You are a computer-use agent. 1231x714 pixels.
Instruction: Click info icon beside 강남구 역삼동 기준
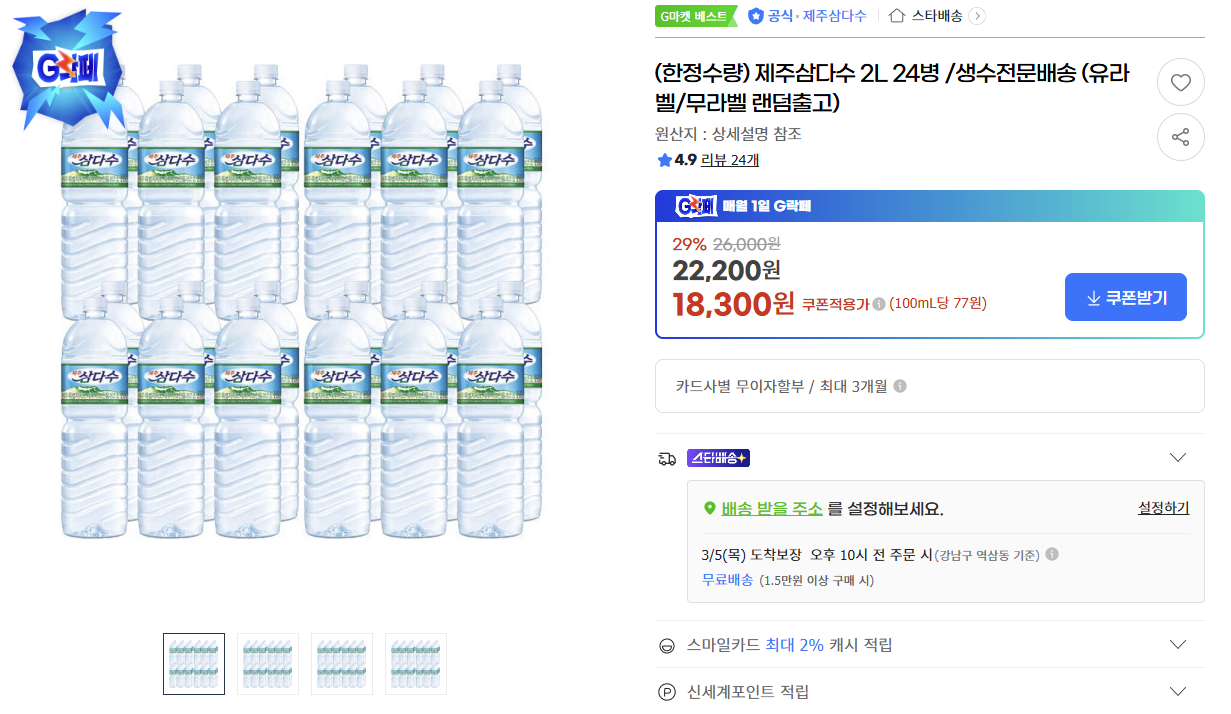click(1052, 555)
